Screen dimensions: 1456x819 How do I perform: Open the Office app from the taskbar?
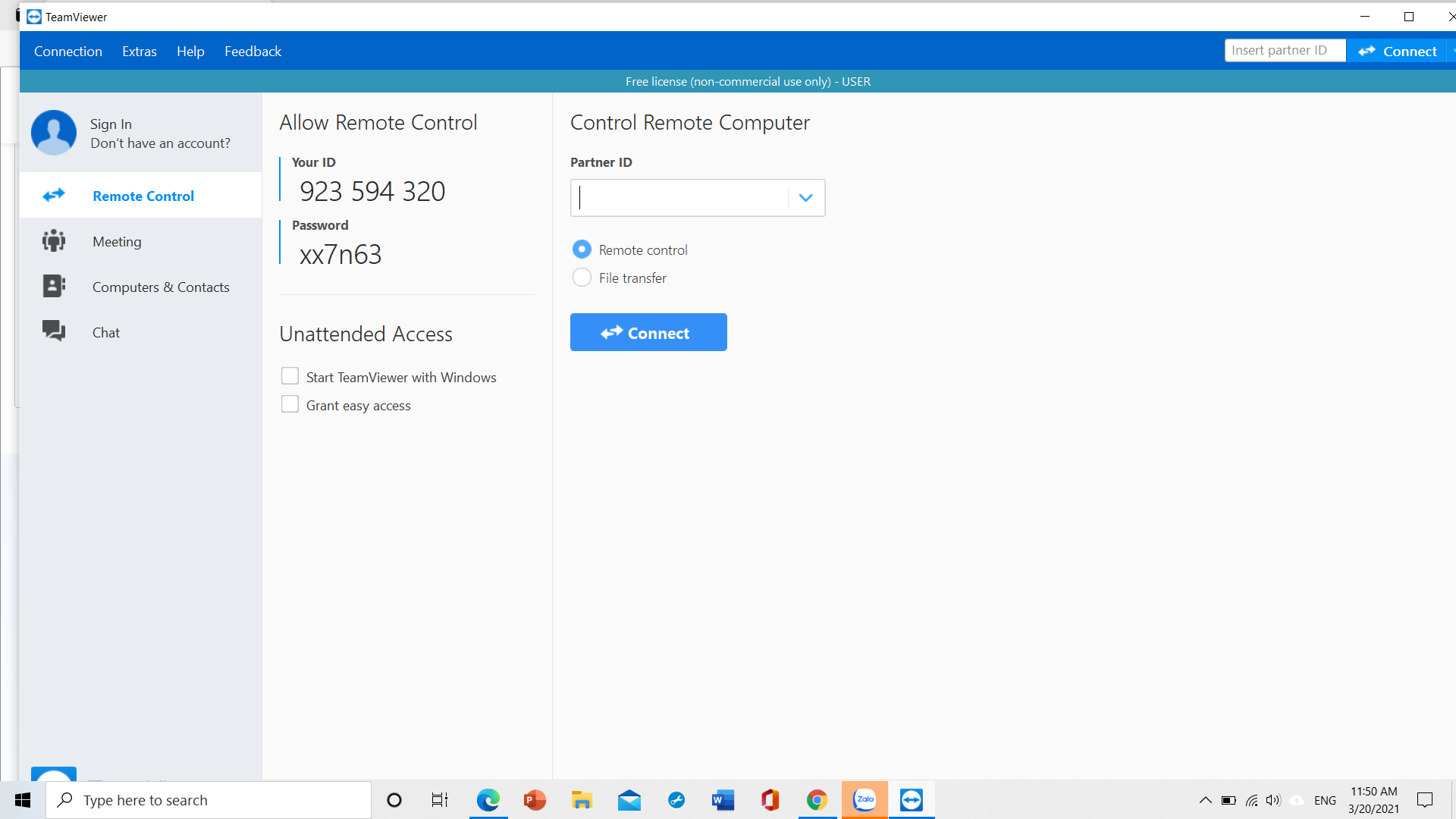tap(770, 800)
